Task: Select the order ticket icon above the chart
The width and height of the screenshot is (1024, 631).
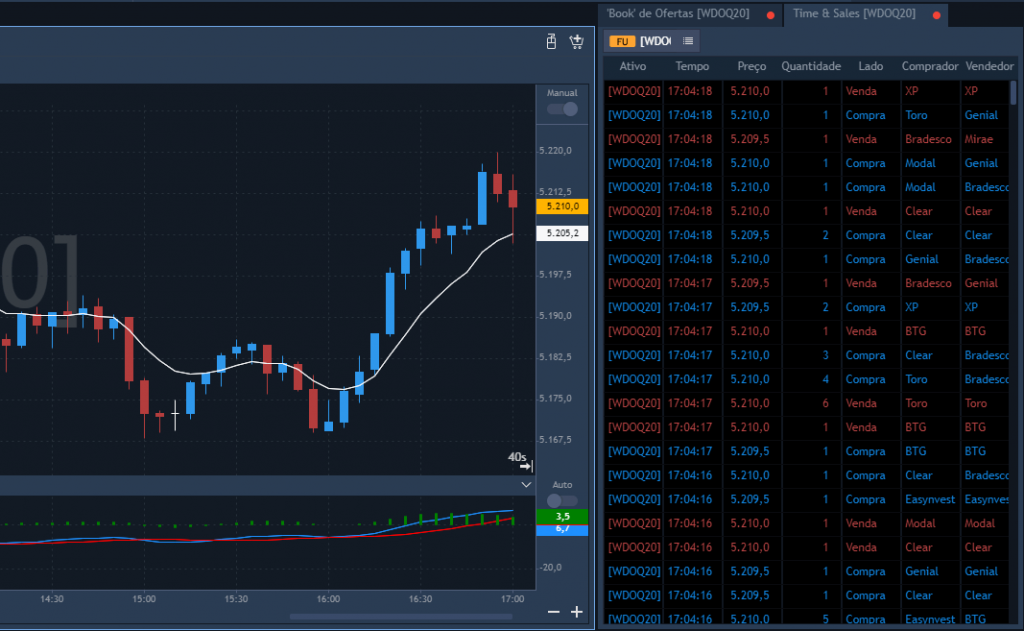Action: click(551, 42)
